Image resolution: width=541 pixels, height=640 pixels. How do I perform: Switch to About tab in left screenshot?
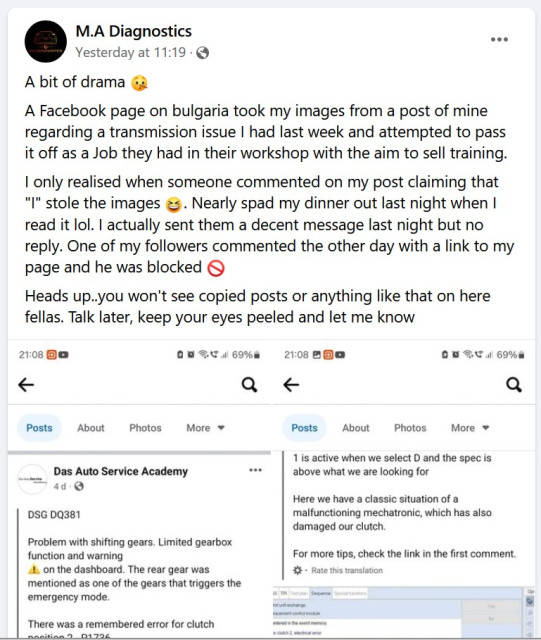91,428
